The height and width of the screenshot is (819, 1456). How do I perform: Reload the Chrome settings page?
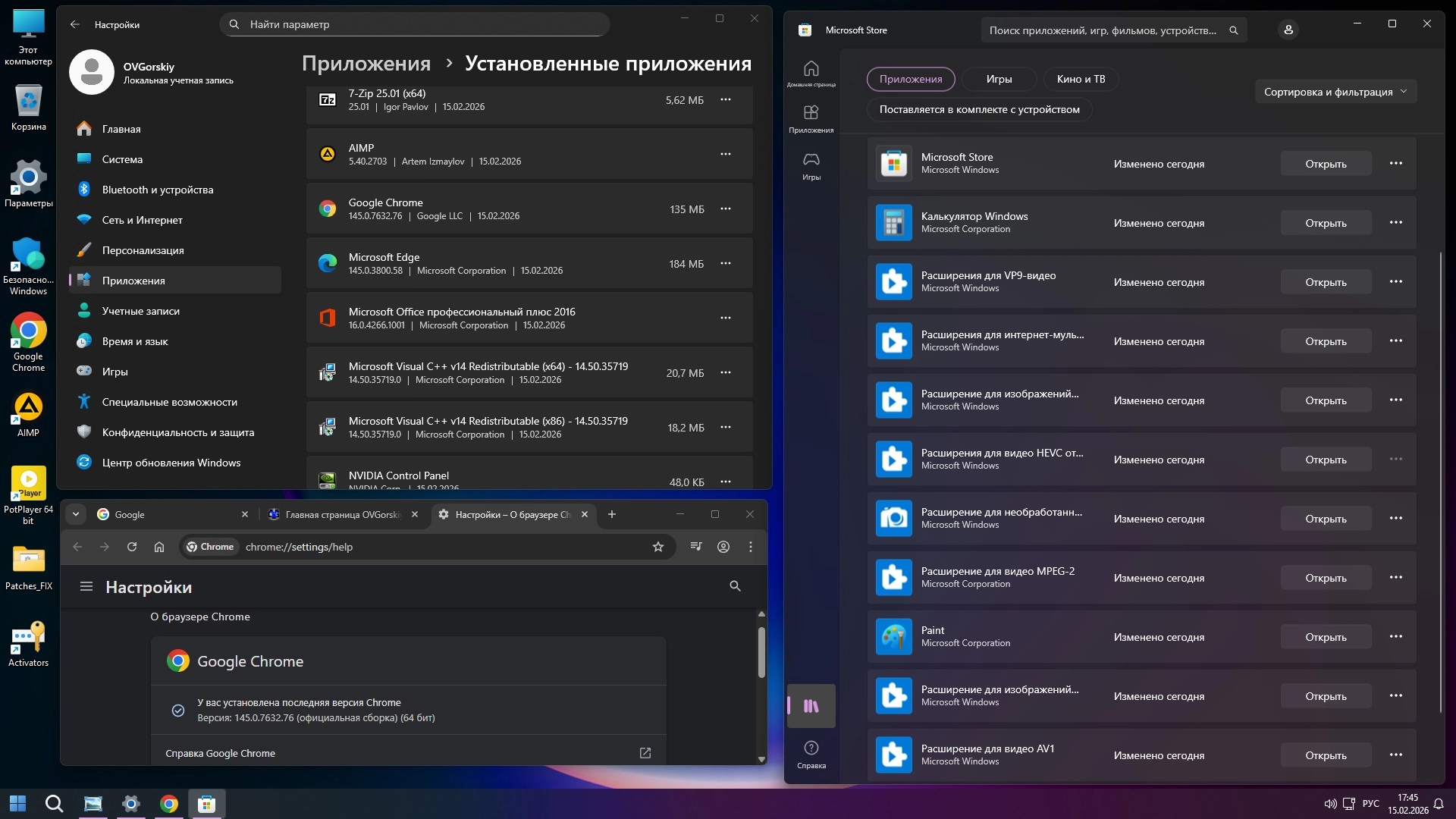point(132,547)
